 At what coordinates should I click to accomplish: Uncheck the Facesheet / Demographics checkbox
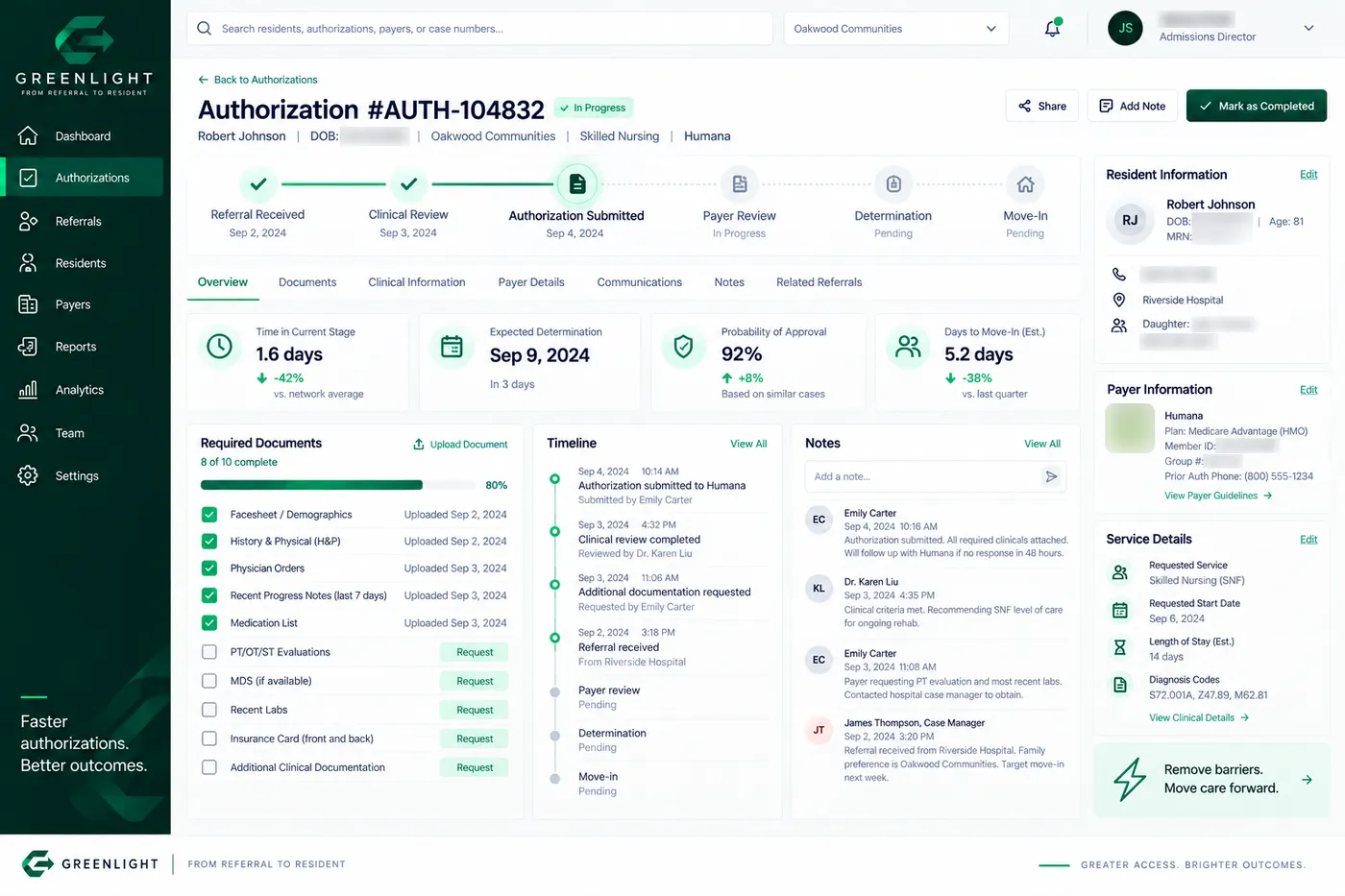208,515
